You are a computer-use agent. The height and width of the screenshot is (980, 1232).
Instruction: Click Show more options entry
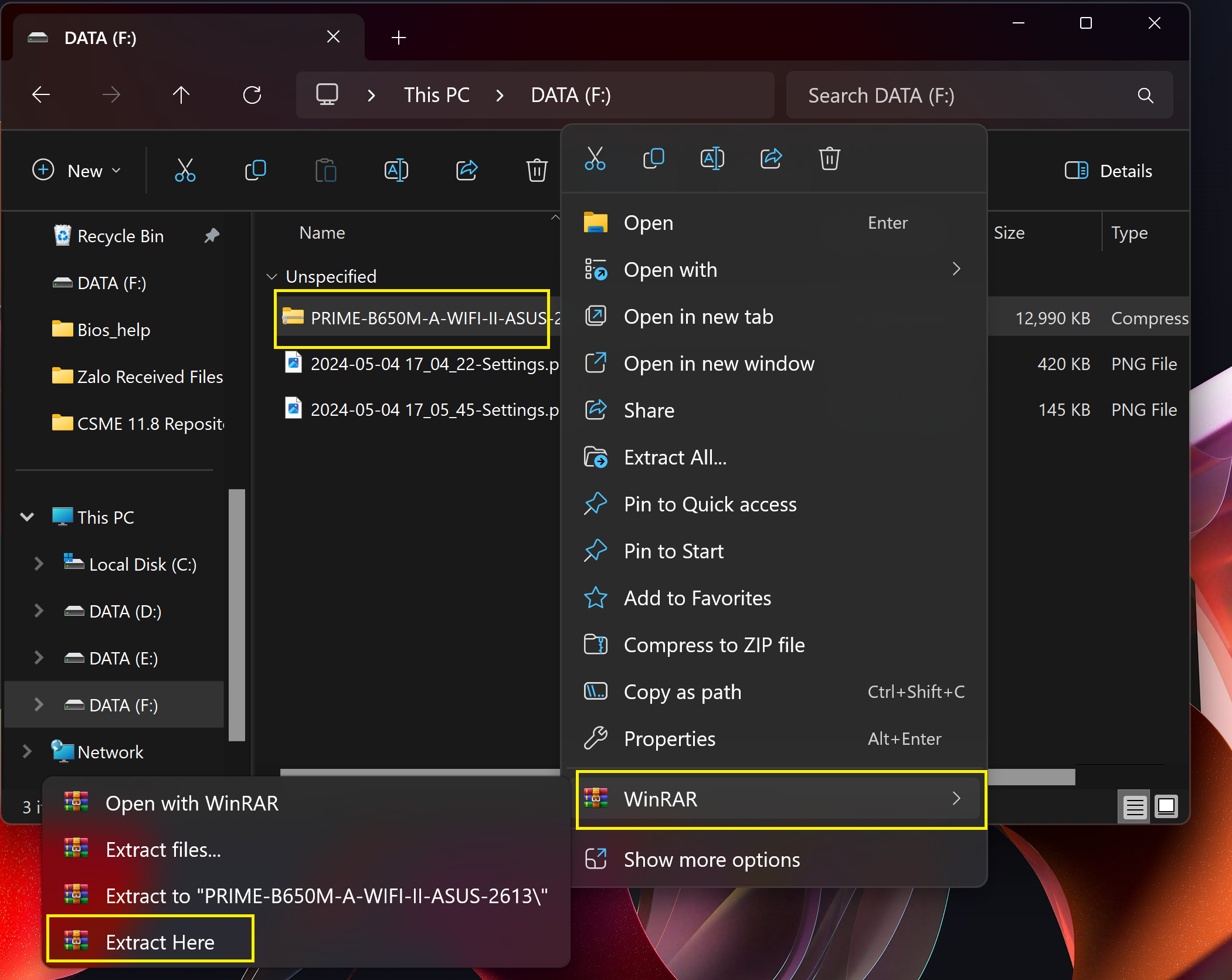coord(711,860)
